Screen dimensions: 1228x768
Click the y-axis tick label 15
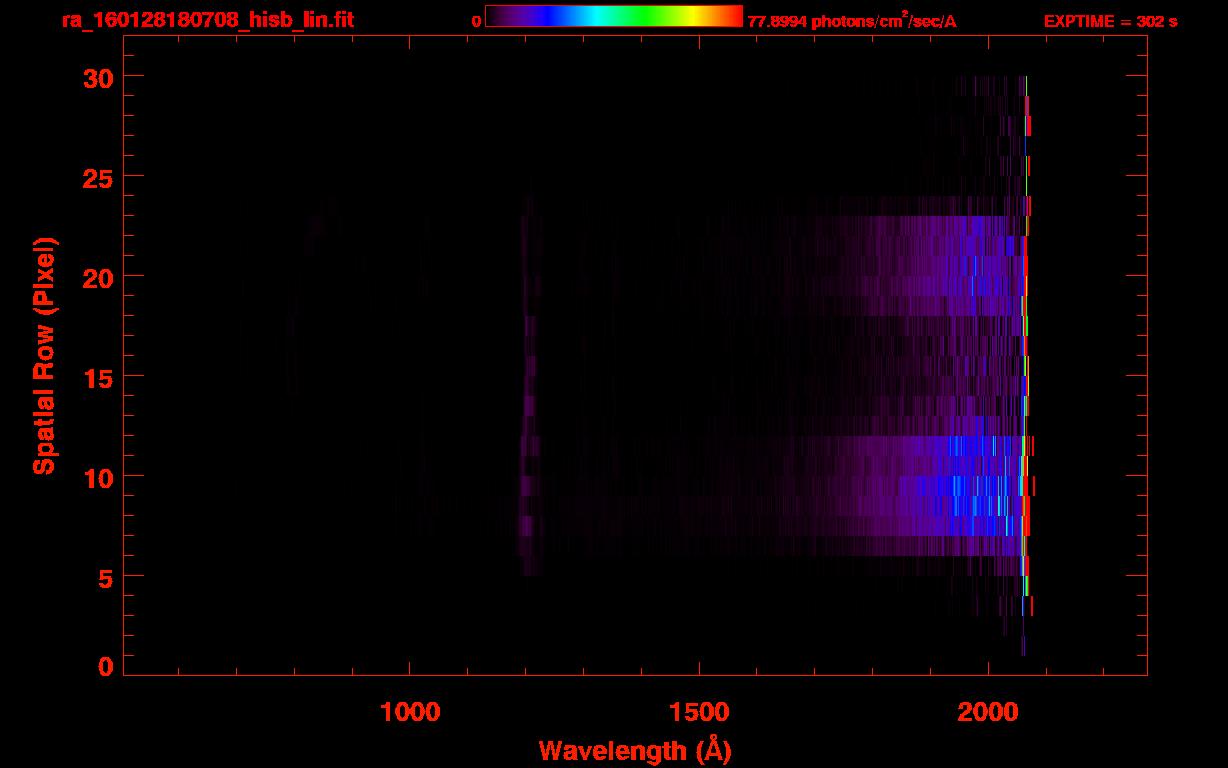click(x=97, y=377)
